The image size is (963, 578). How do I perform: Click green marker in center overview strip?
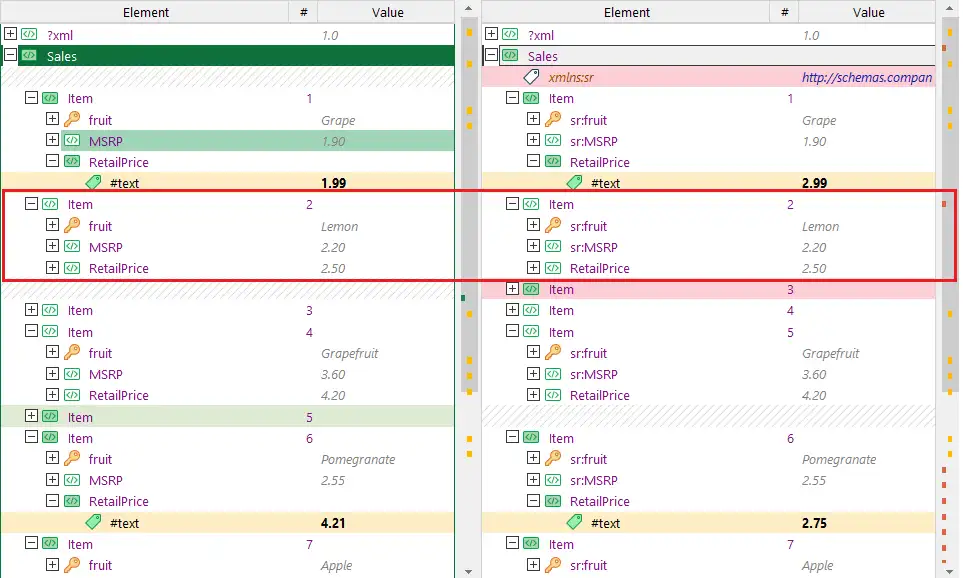tap(463, 298)
